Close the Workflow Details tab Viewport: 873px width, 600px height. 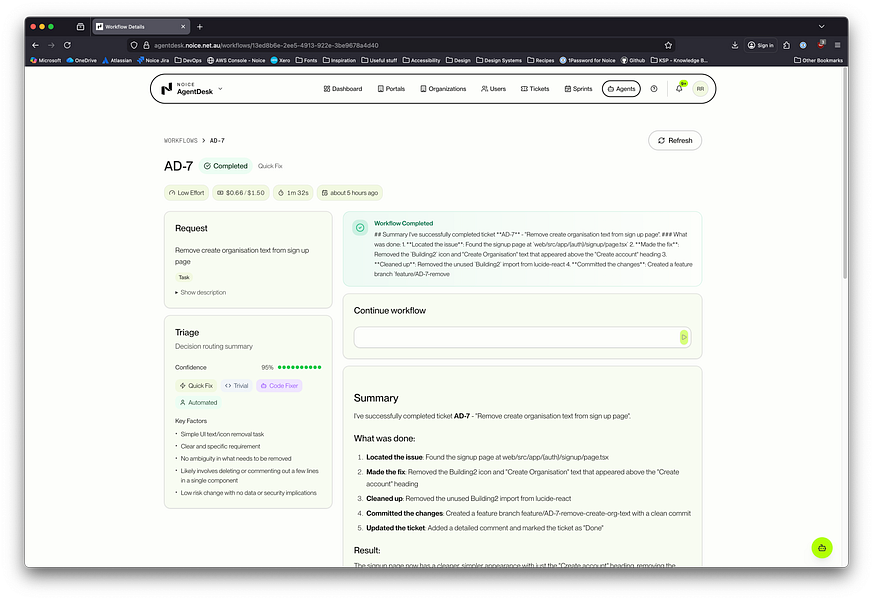coord(183,26)
